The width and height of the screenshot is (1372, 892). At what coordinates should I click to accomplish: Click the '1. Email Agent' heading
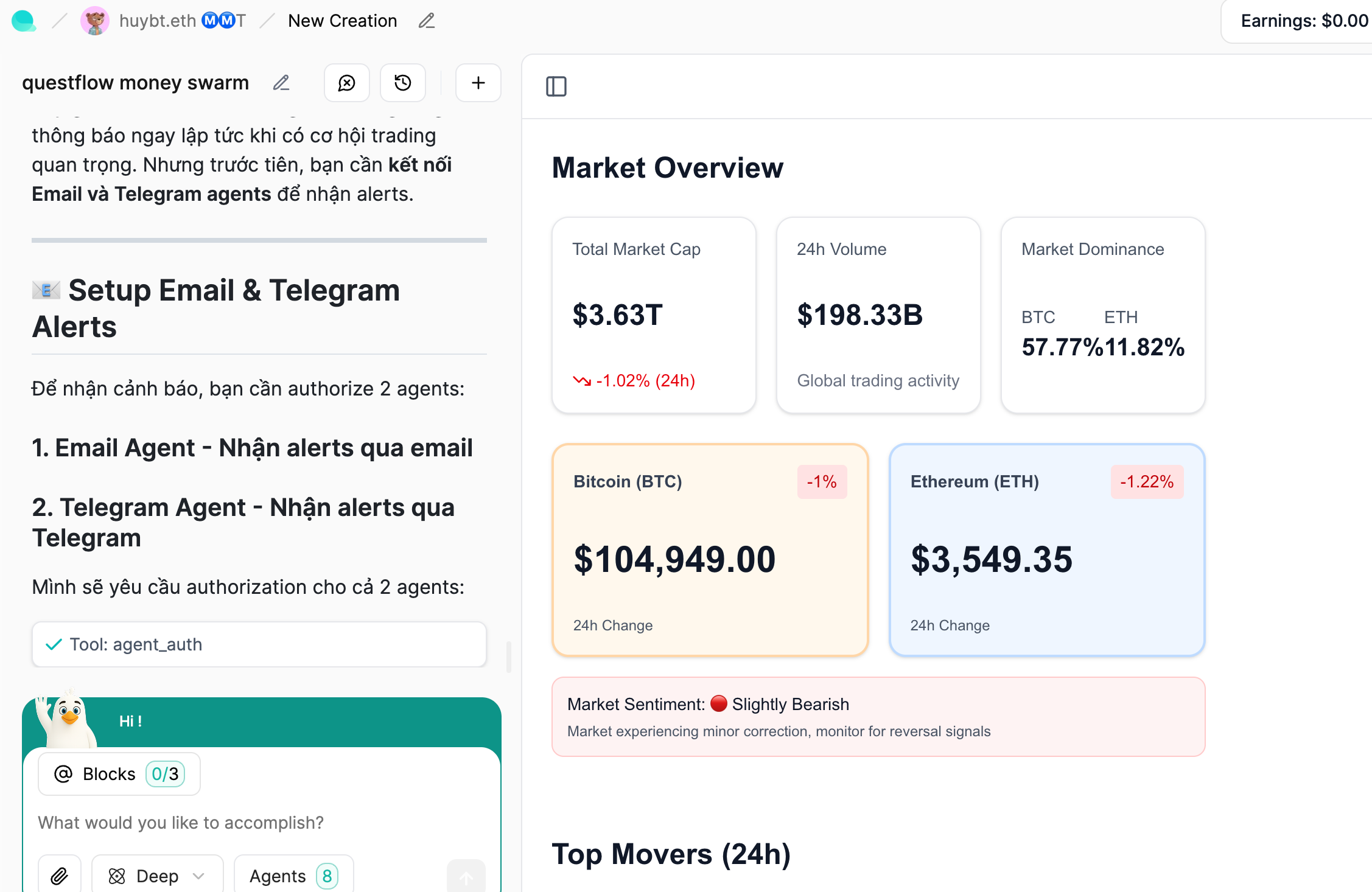pyautogui.click(x=252, y=448)
